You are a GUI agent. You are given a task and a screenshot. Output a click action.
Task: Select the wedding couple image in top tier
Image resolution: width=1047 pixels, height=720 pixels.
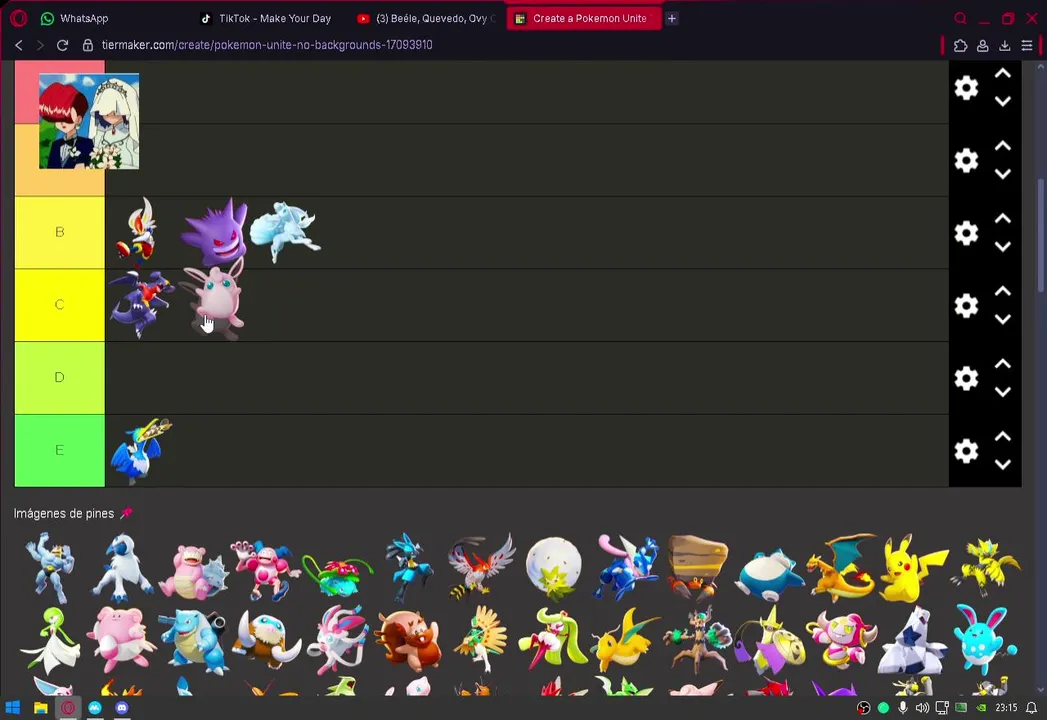89,121
